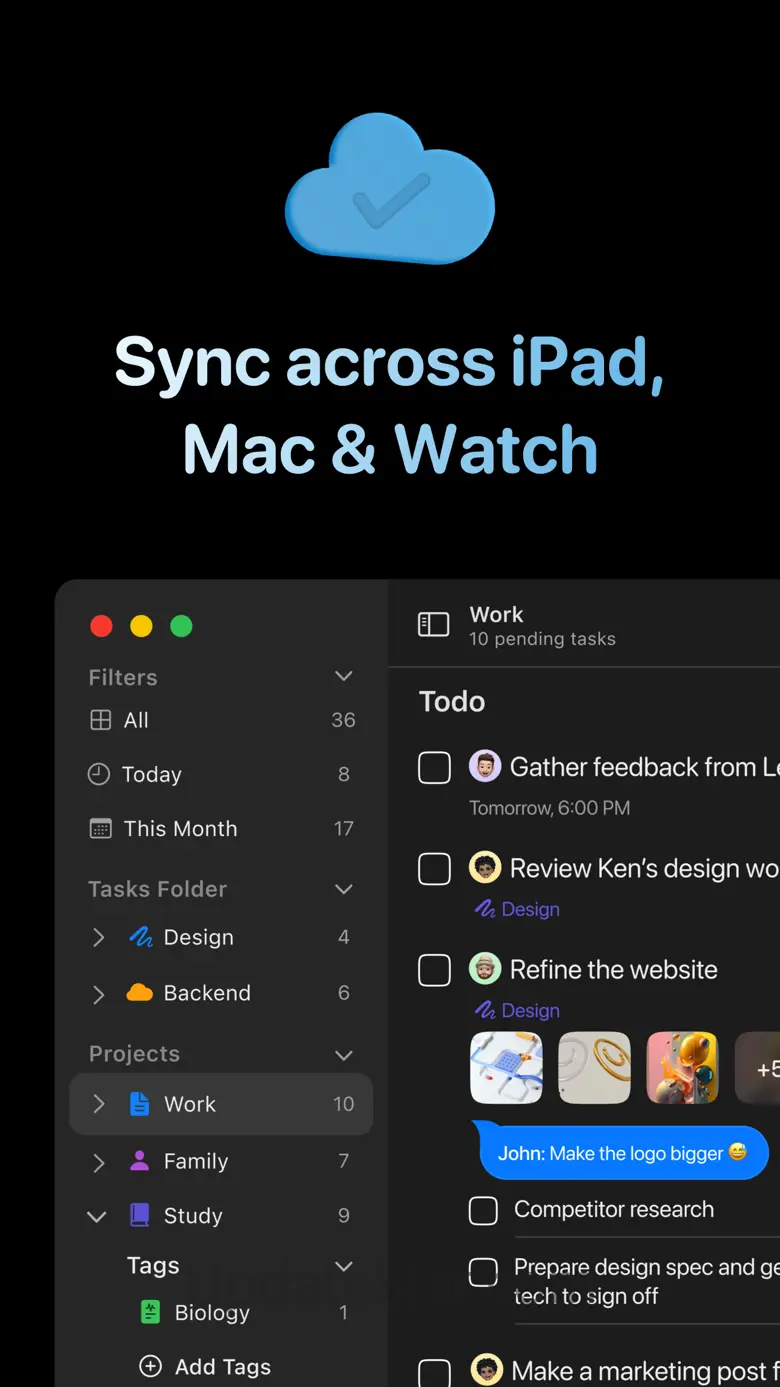Click the plus icon next to Add Tags

tap(150, 1366)
